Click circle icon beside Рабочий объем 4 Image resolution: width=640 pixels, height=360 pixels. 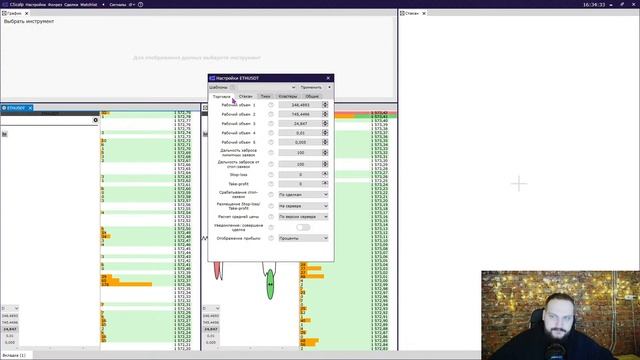271,133
